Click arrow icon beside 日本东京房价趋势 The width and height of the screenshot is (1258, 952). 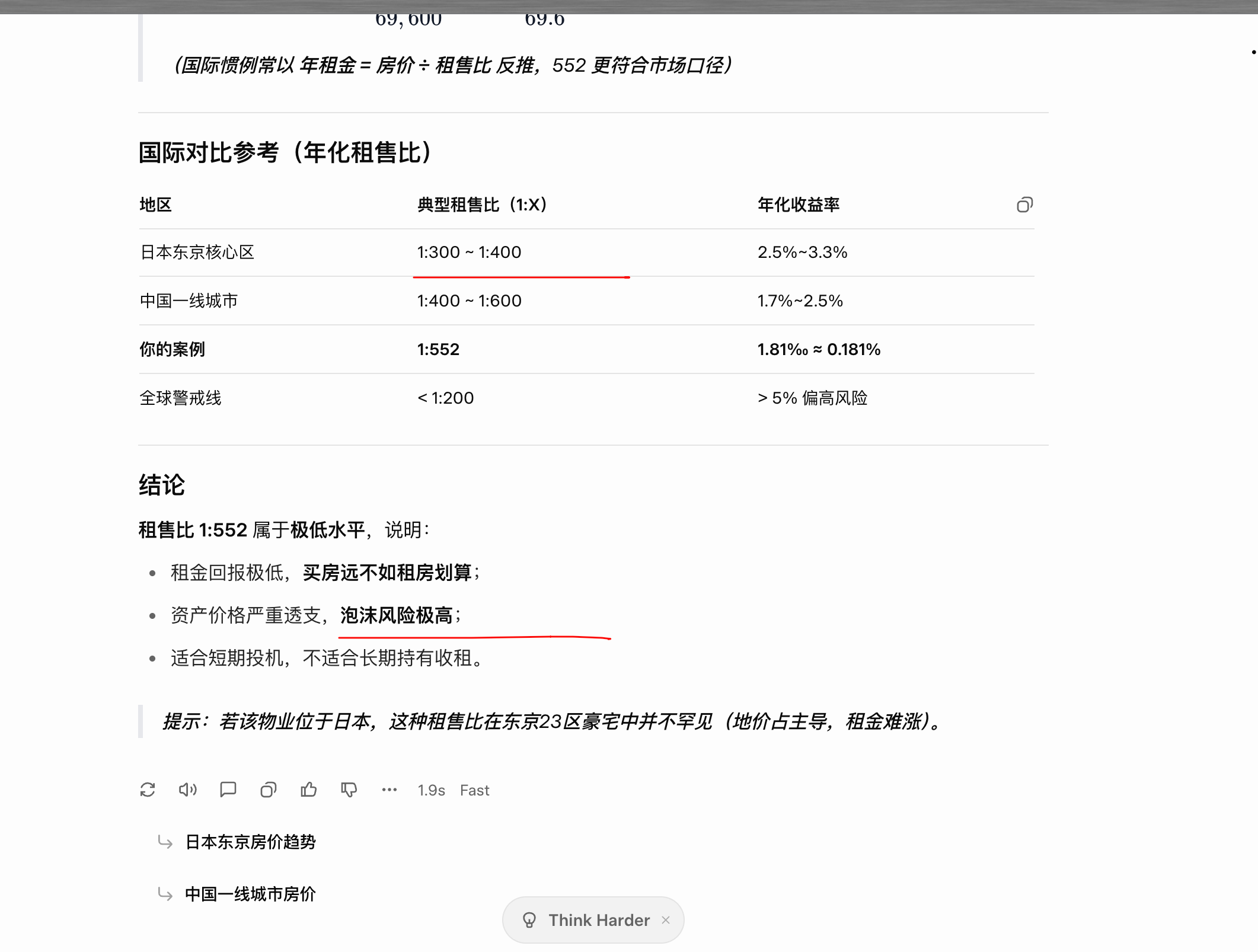coord(165,842)
